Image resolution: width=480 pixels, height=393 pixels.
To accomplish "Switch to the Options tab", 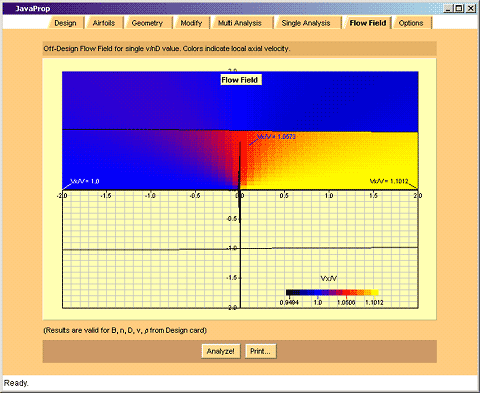I will 411,23.
